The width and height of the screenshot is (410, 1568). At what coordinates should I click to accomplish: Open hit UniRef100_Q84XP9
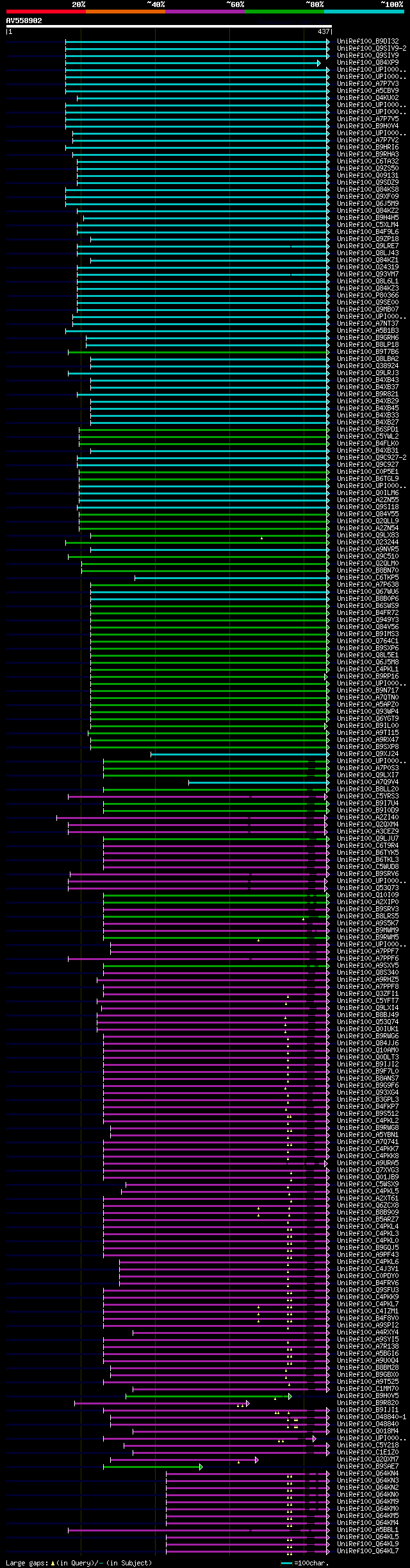click(x=368, y=63)
